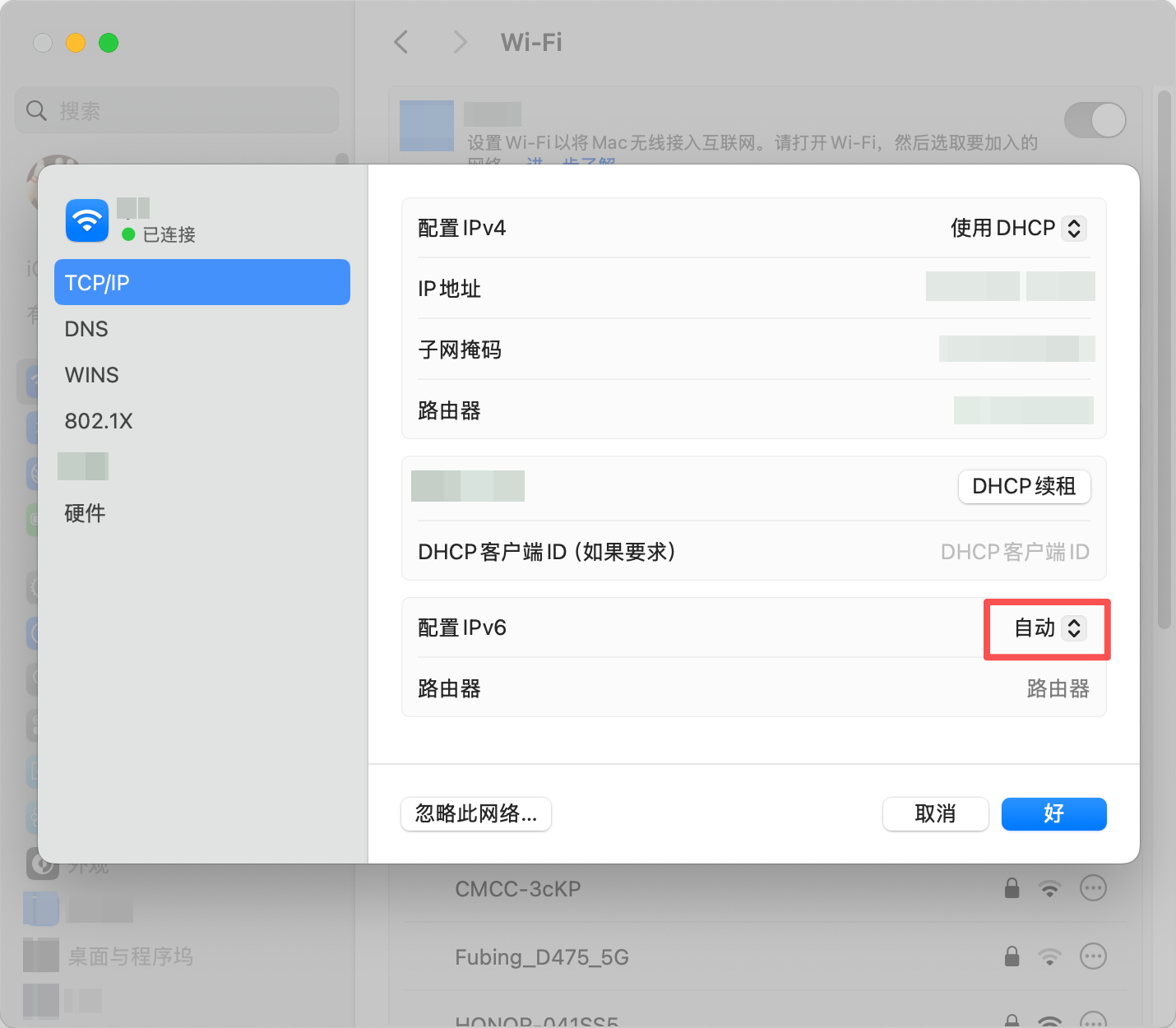The width and height of the screenshot is (1176, 1028).
Task: Click the search magnifier icon in sidebar
Action: click(x=36, y=110)
